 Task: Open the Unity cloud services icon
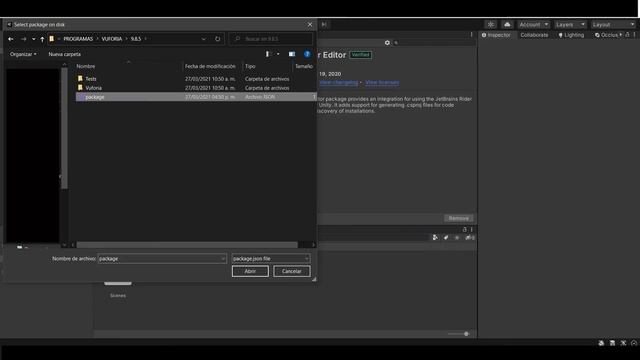pos(507,24)
